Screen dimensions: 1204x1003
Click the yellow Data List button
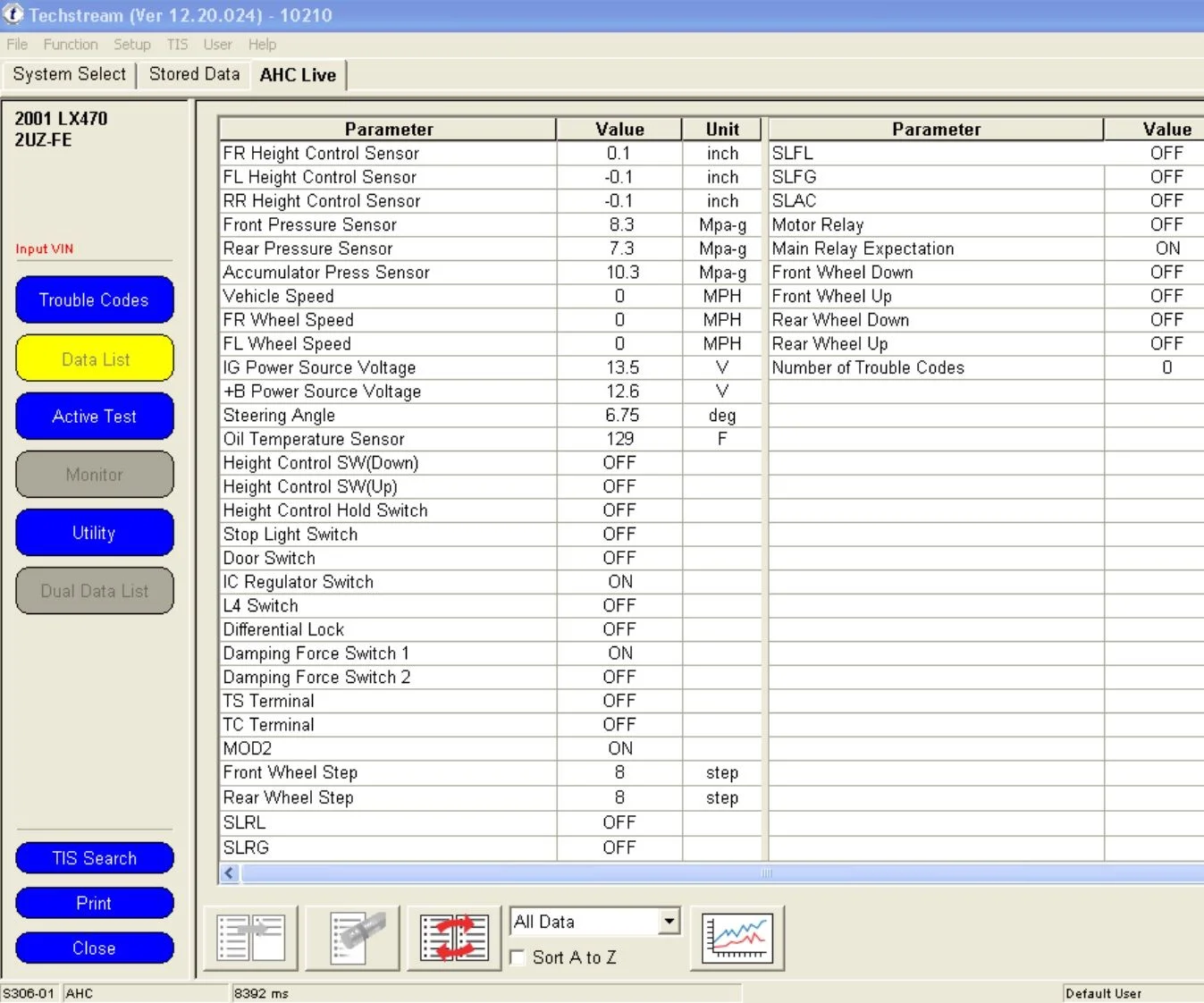click(94, 358)
